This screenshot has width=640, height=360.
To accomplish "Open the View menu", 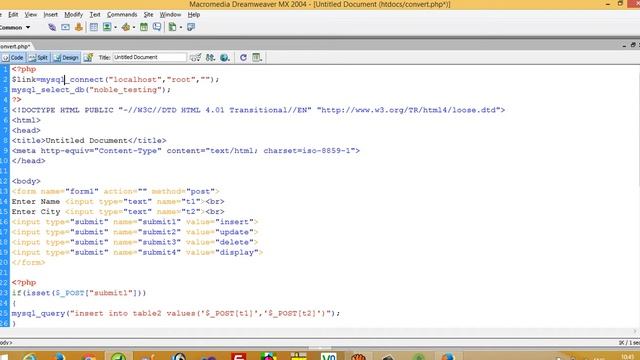I will (x=31, y=15).
